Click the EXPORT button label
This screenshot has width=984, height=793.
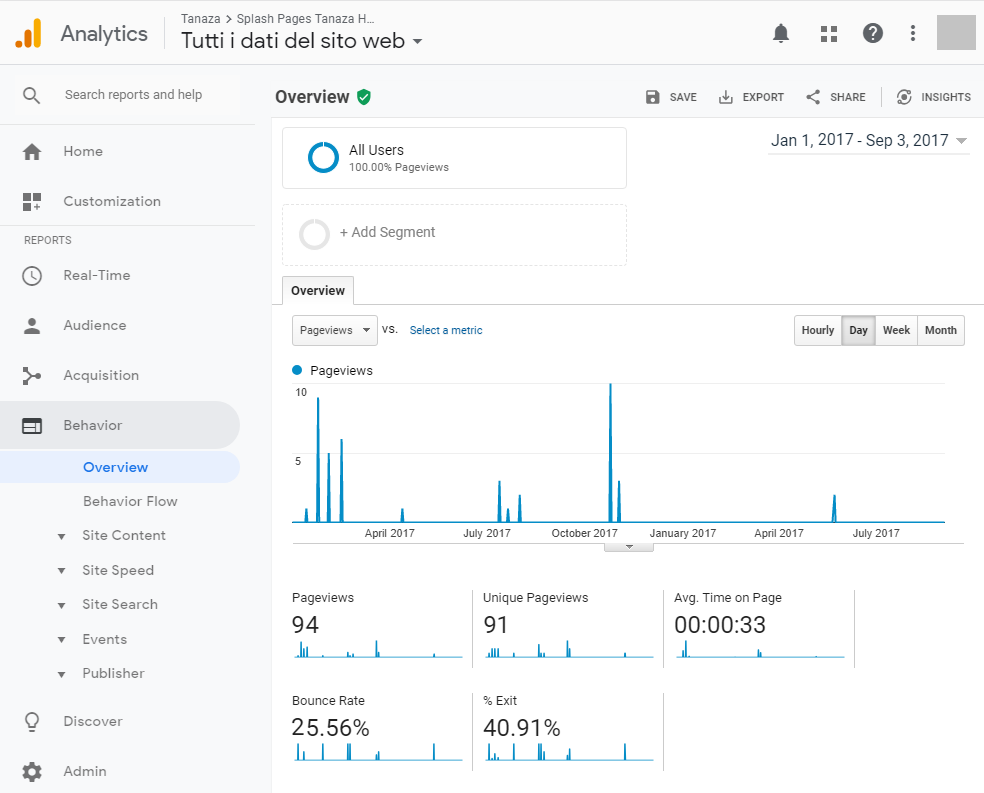pyautogui.click(x=763, y=97)
